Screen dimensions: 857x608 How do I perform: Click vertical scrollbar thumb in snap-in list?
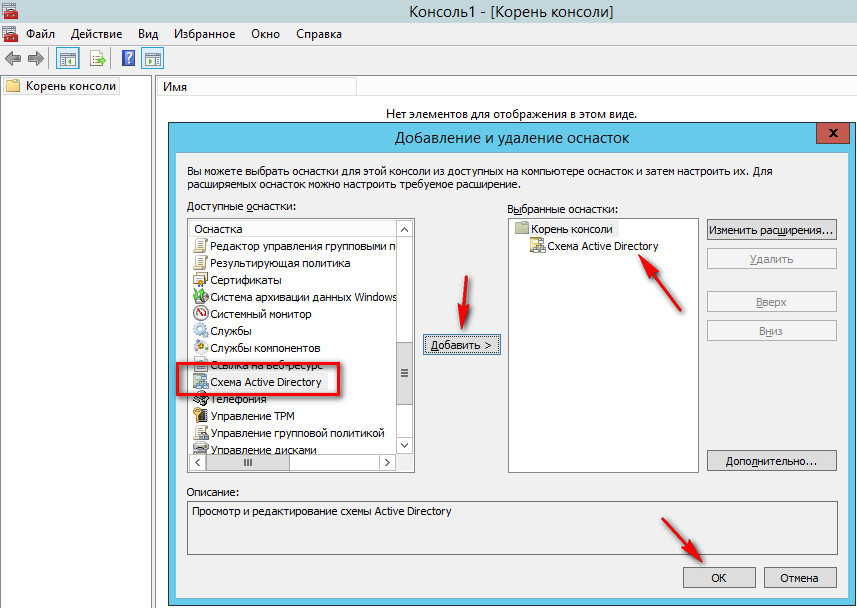[404, 373]
